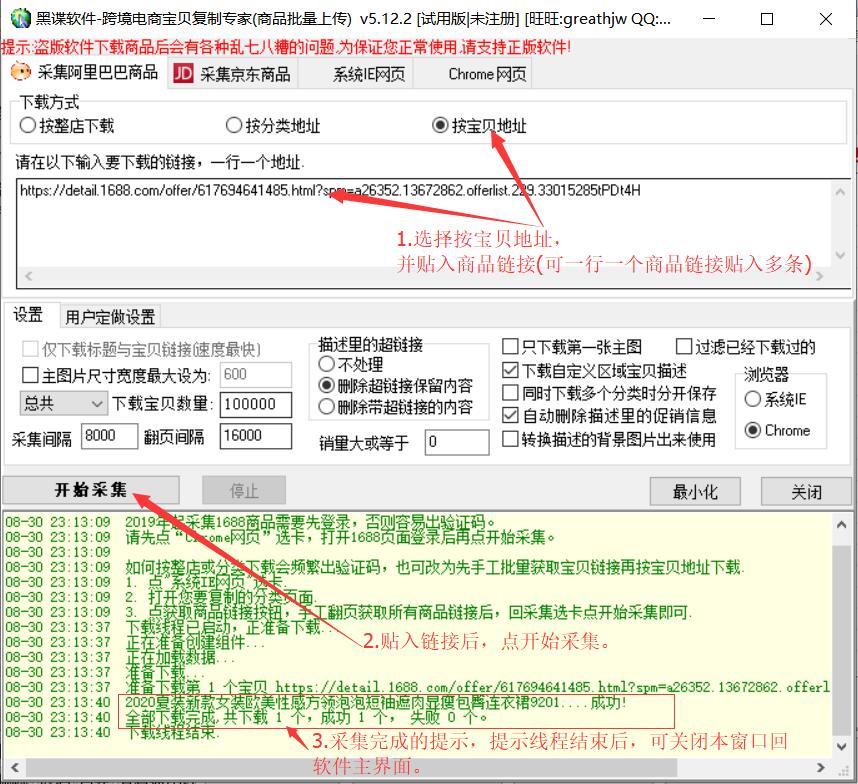Image resolution: width=858 pixels, height=784 pixels.
Task: Click the 销量大或等于 input field
Action: tap(457, 442)
